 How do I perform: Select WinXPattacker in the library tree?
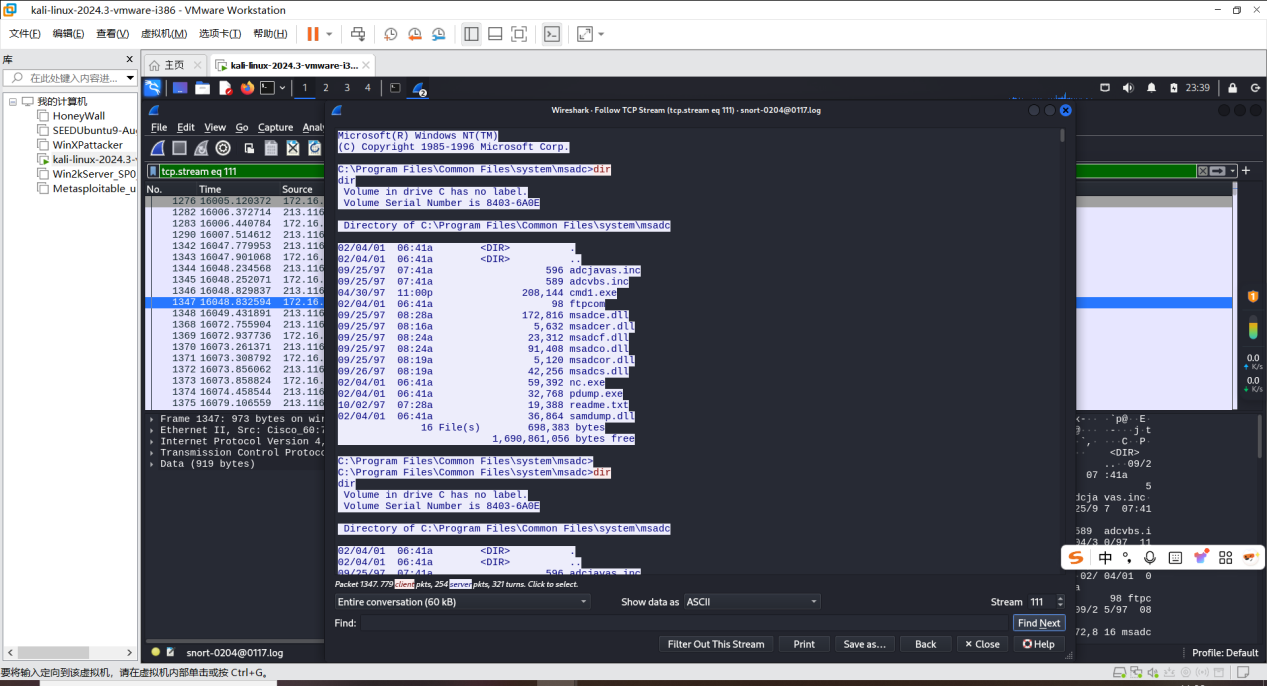tap(87, 145)
